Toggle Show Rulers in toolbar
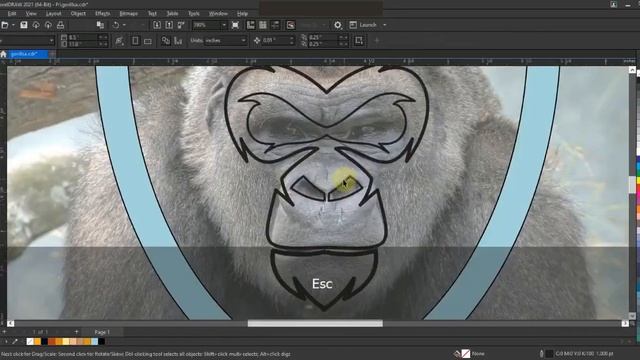Image resolution: width=640 pixels, height=360 pixels. pos(251,25)
